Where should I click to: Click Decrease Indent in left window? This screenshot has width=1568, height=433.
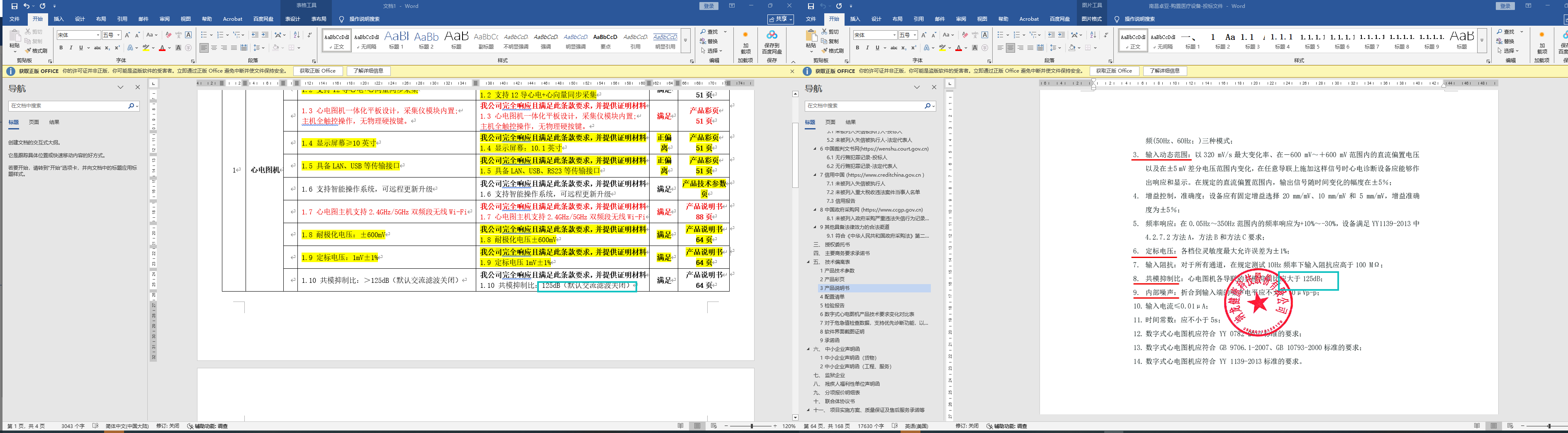(255, 35)
